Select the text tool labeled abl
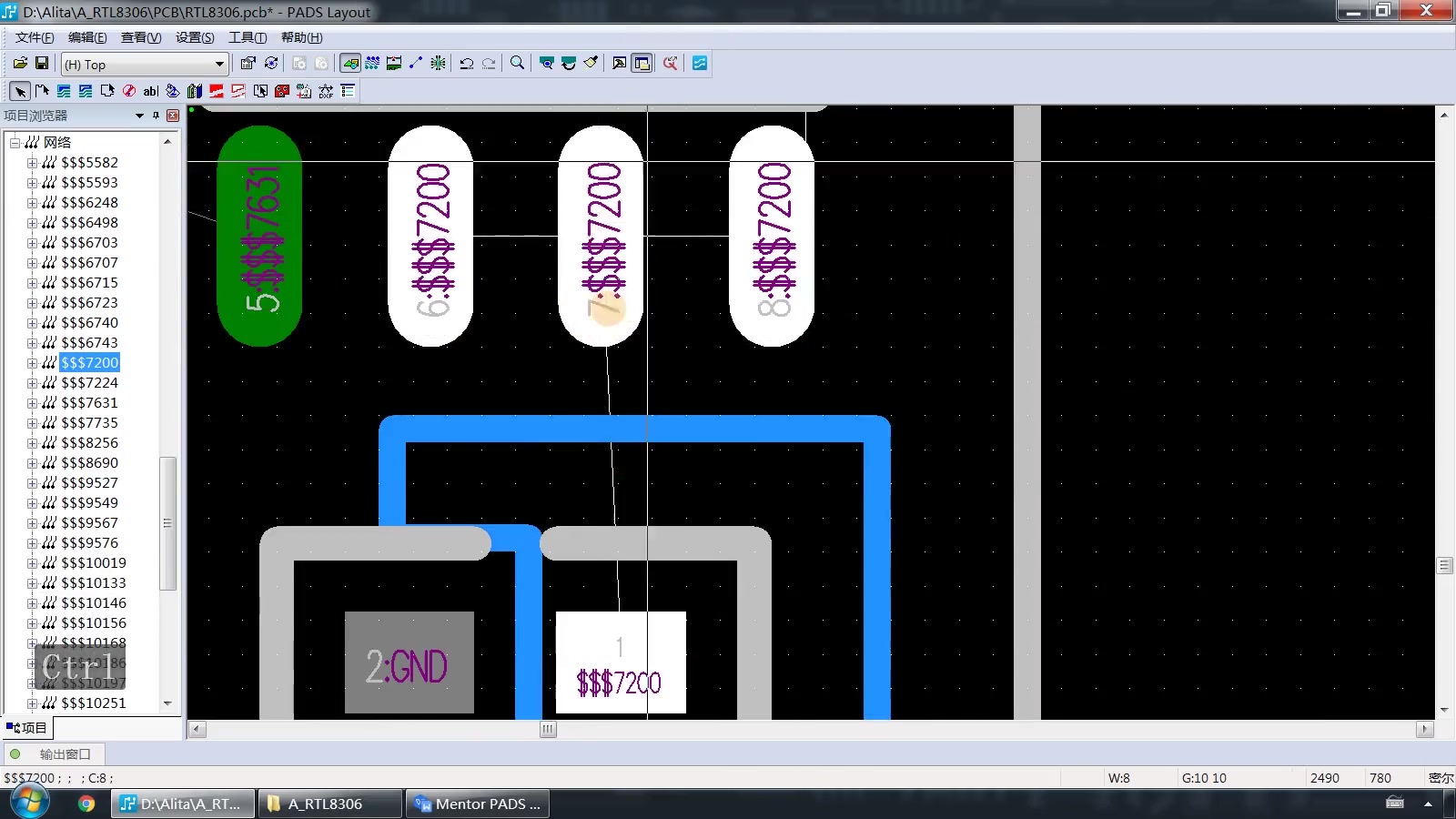The image size is (1456, 819). pos(150,91)
